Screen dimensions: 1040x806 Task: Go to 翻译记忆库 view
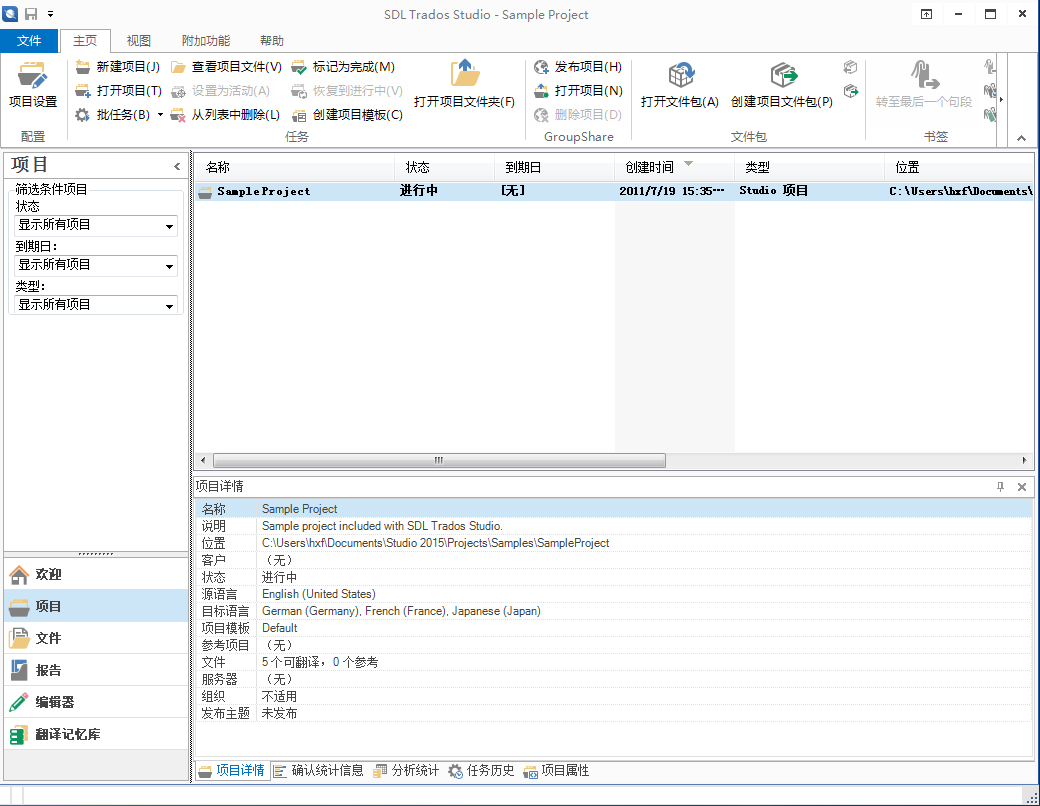[96, 734]
